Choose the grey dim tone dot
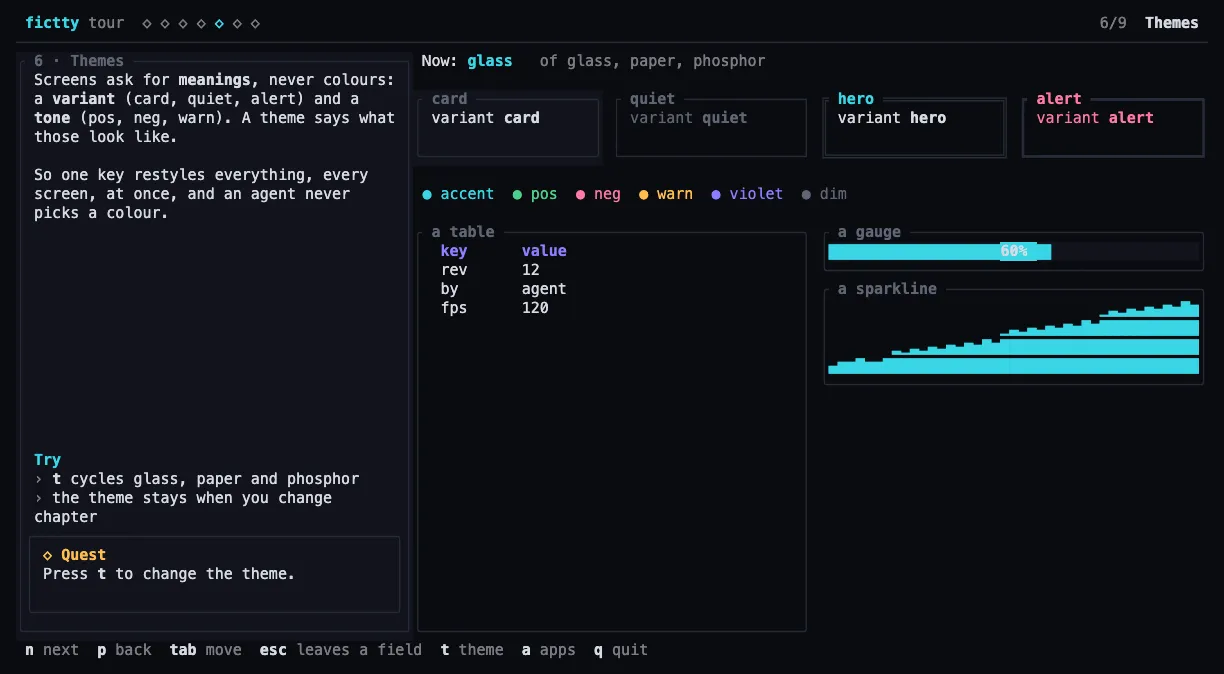Screen dimensions: 1224x674 (806, 194)
